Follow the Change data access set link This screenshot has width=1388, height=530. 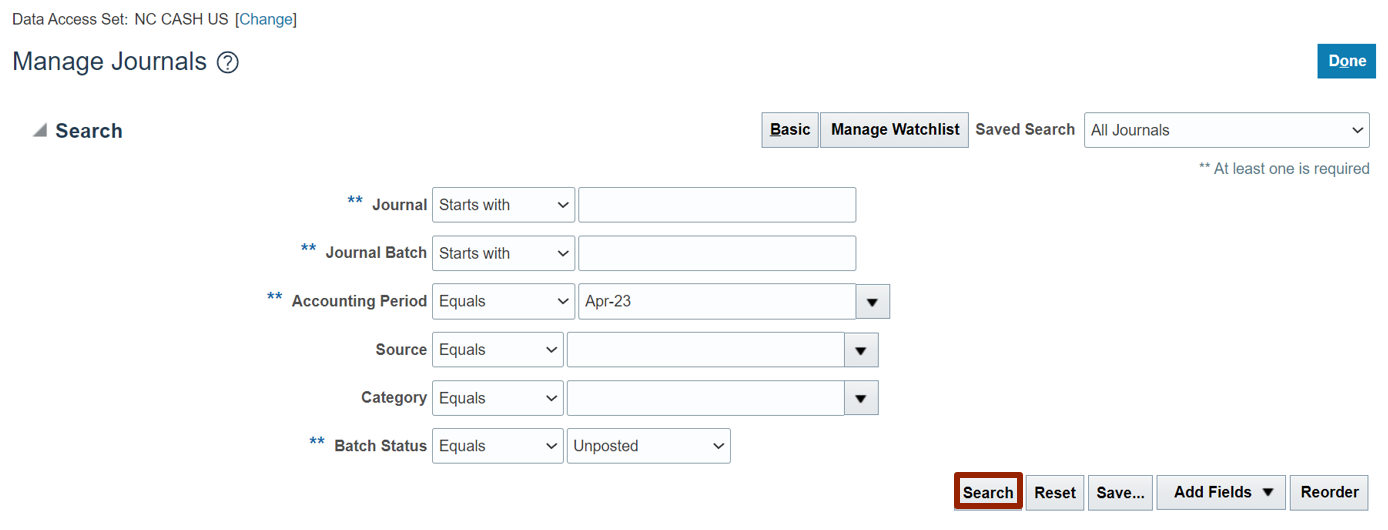[266, 19]
